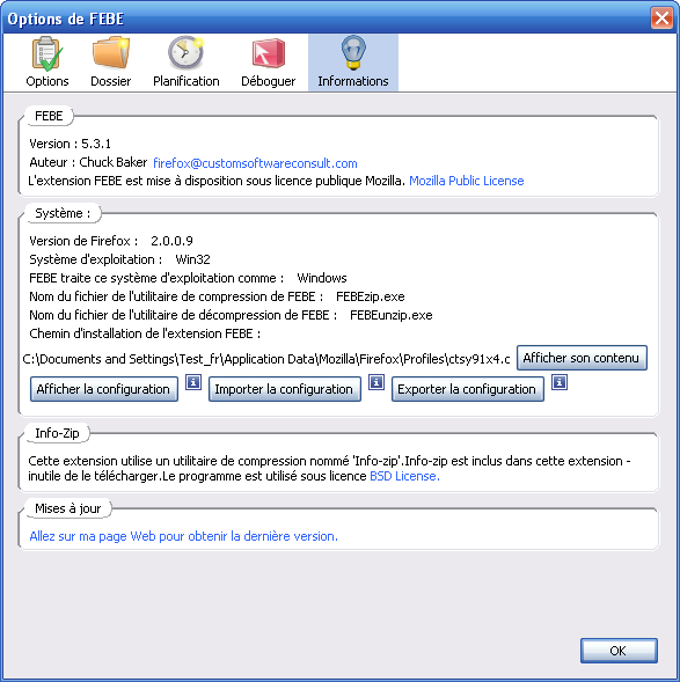680x682 pixels.
Task: Click the Windows value after 'FEBE traite ce système'
Action: (322, 278)
